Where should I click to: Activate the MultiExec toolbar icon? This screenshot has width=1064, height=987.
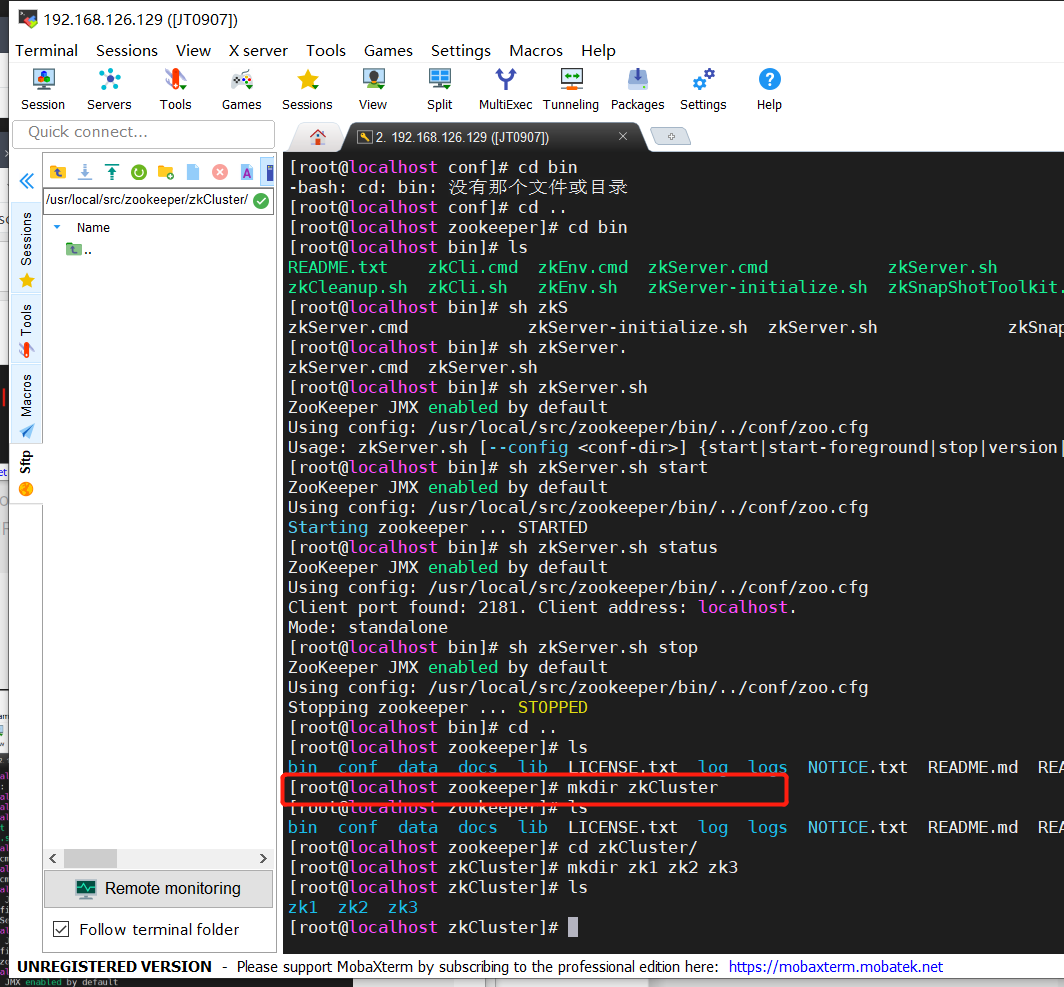506,89
